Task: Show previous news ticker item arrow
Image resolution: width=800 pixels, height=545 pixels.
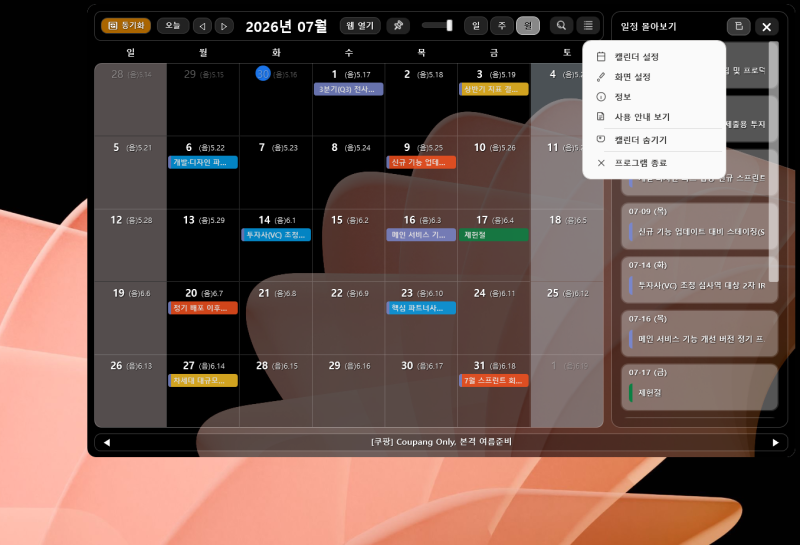Action: point(107,442)
